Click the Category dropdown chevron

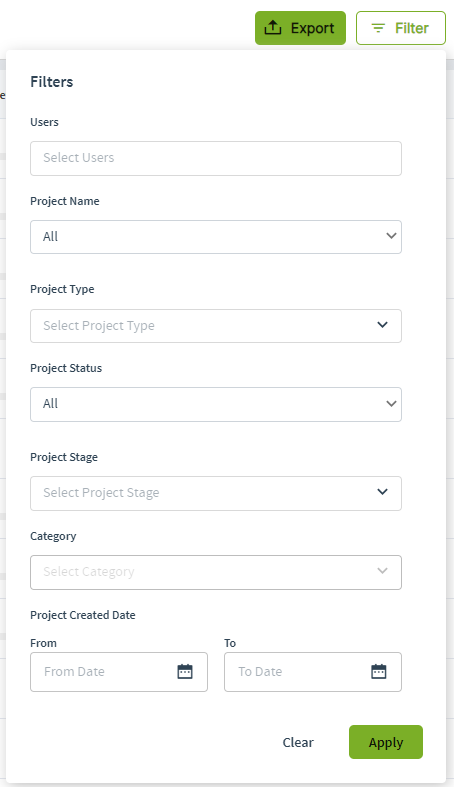click(x=382, y=571)
